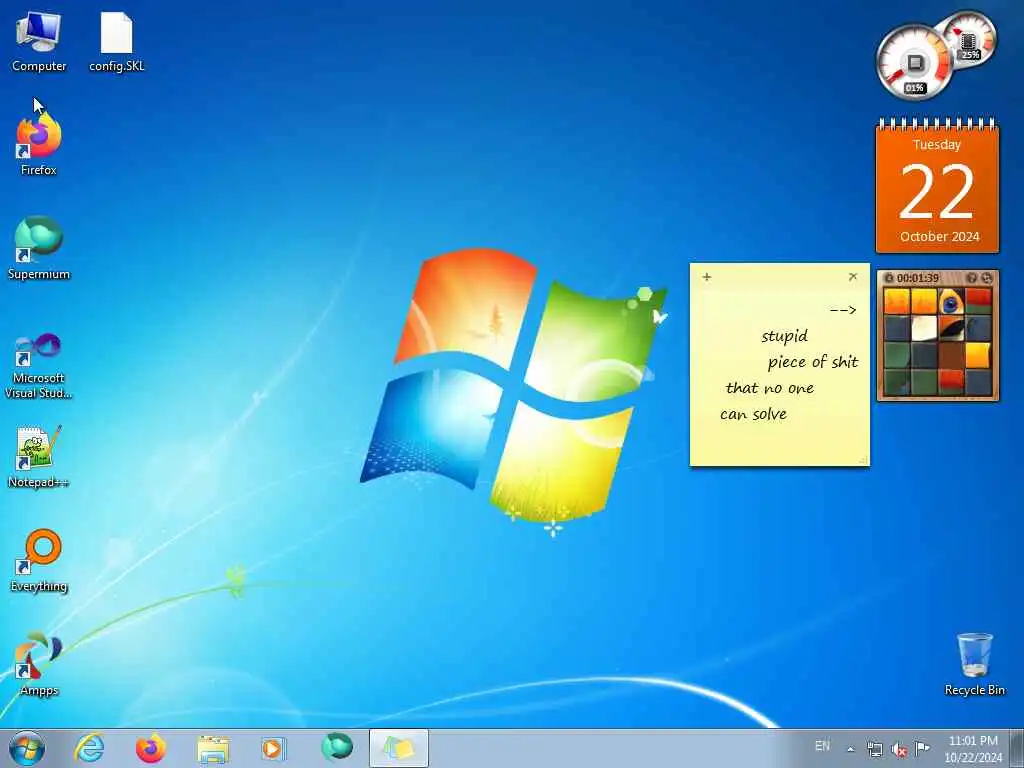Select the Firefox desktop shortcut
This screenshot has width=1024, height=768.
coord(39,145)
